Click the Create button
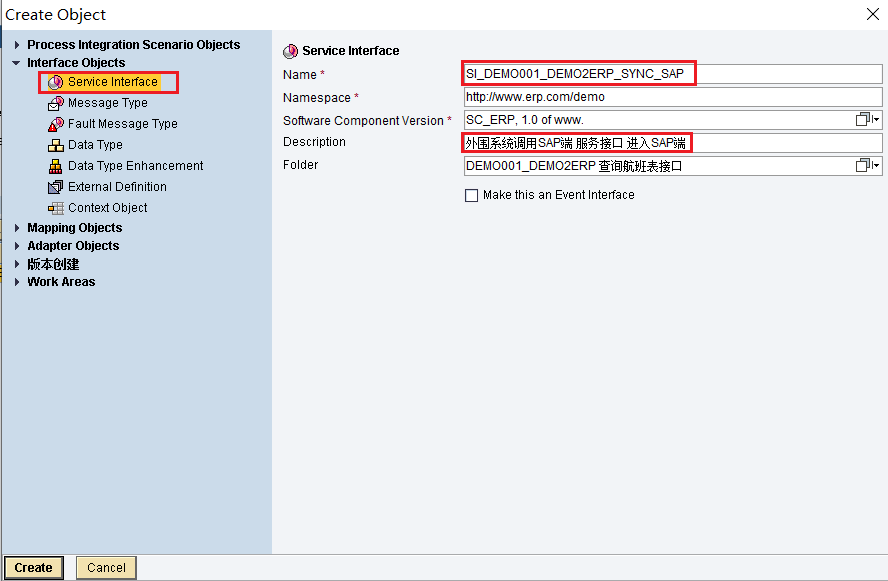This screenshot has height=581, width=888. point(33,568)
